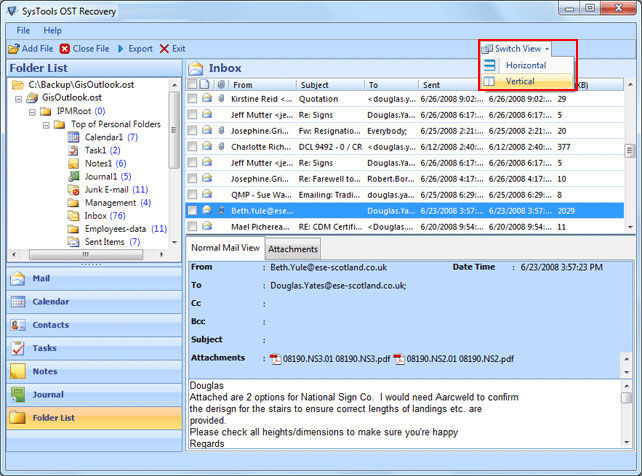The image size is (642, 476).
Task: Choose Horizontal view option
Action: [526, 65]
